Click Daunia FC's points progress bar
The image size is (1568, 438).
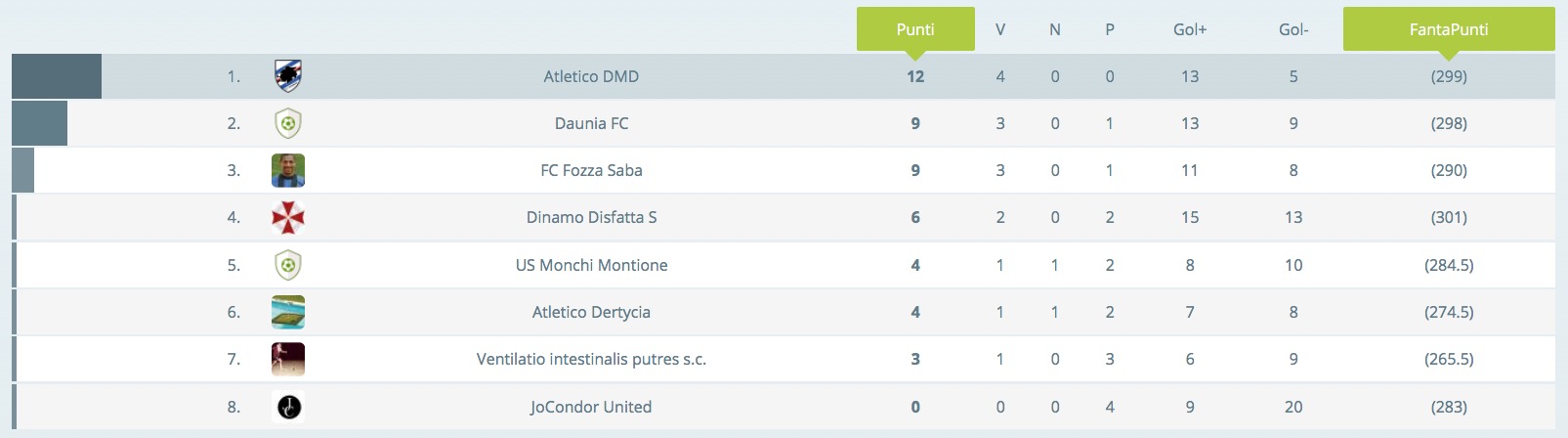click(x=39, y=123)
